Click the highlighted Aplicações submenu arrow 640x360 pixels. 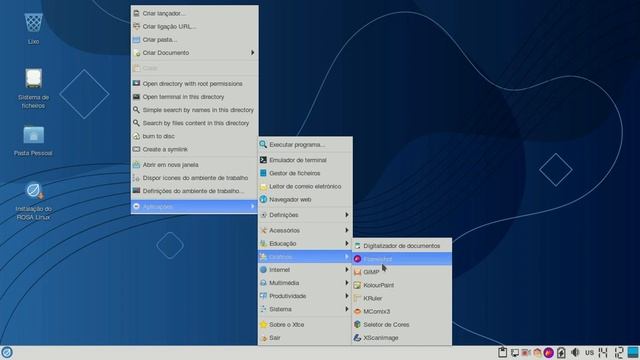pyautogui.click(x=253, y=207)
